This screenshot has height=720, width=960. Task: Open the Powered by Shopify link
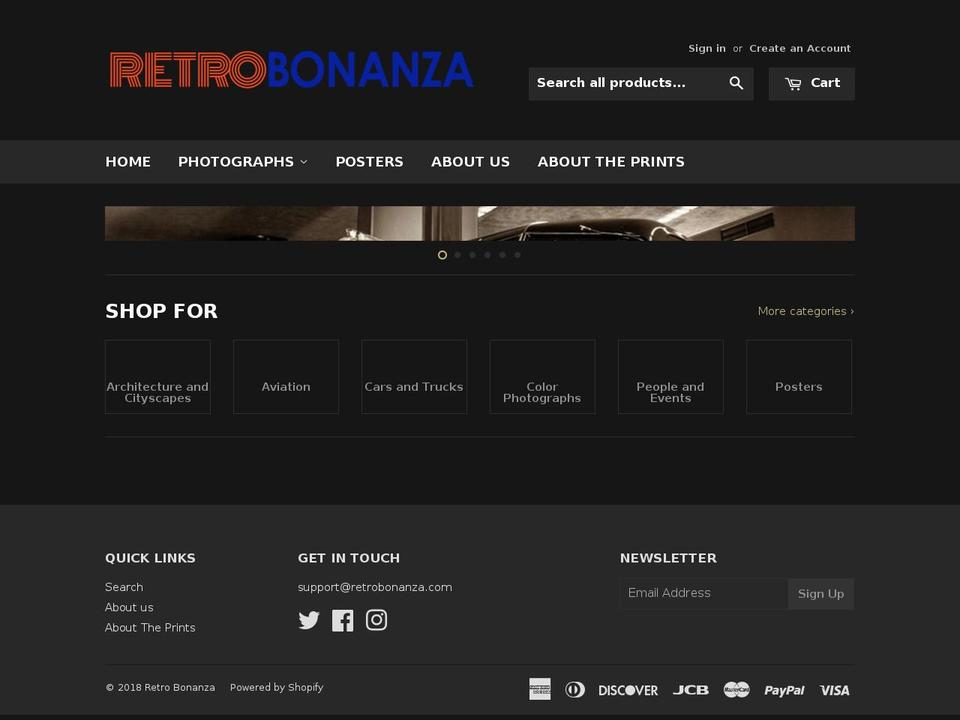tap(277, 687)
